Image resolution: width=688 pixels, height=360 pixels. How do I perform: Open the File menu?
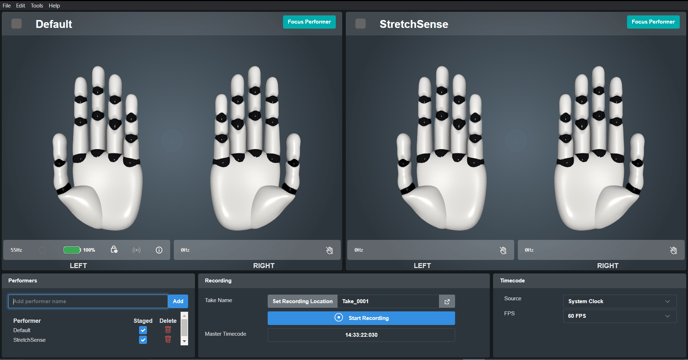tap(7, 6)
